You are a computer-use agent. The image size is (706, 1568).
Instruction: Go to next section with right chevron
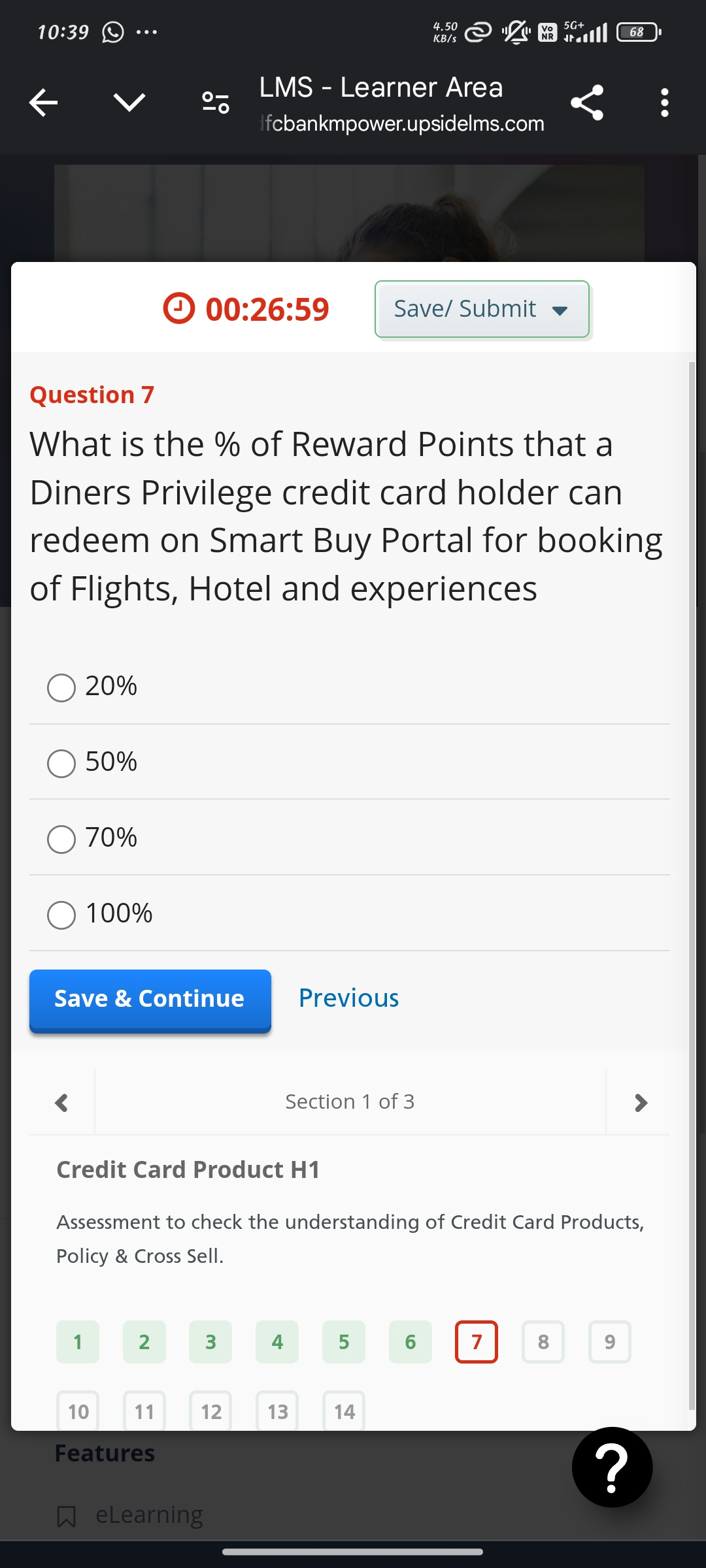[641, 1103]
